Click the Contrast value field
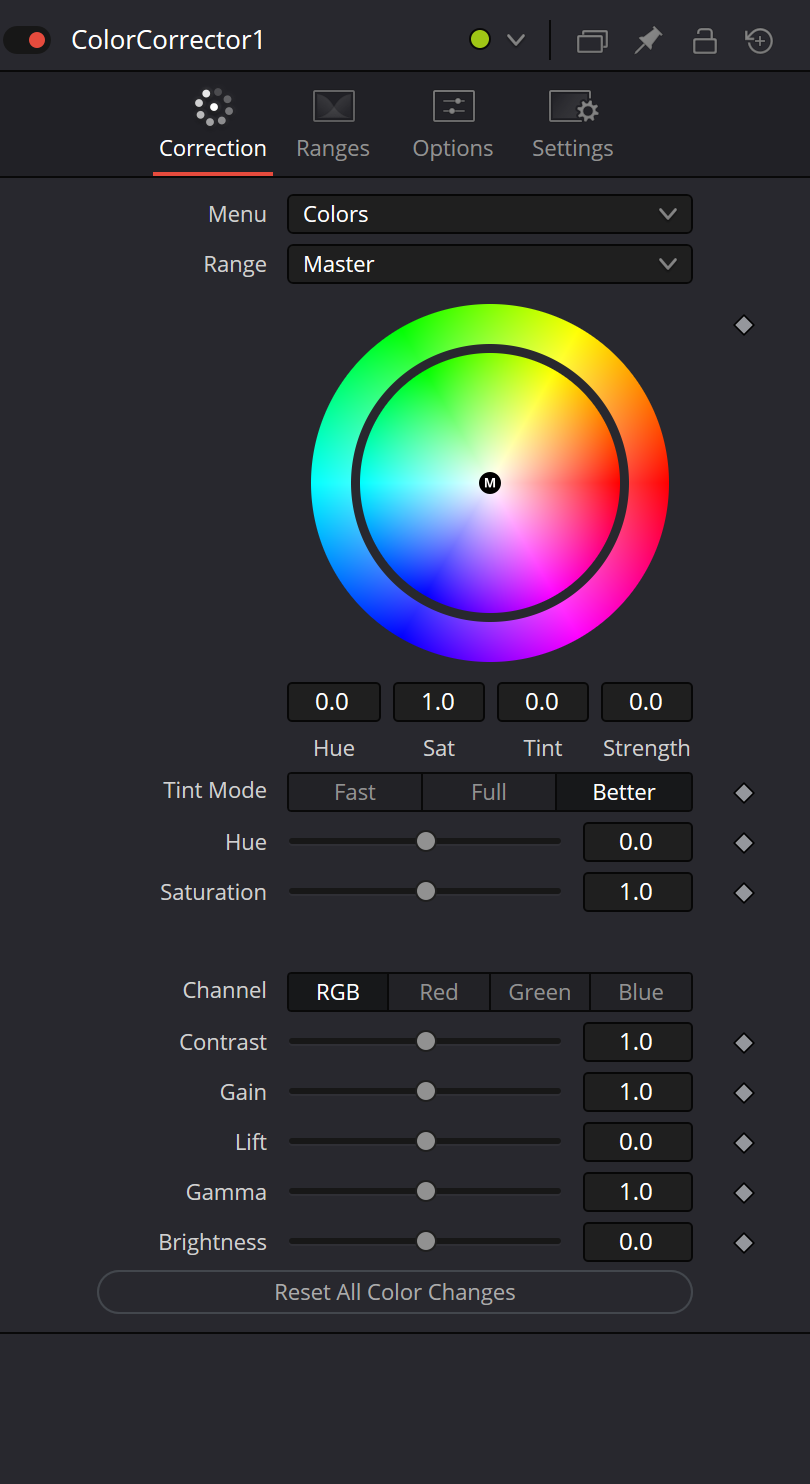 (x=638, y=1042)
